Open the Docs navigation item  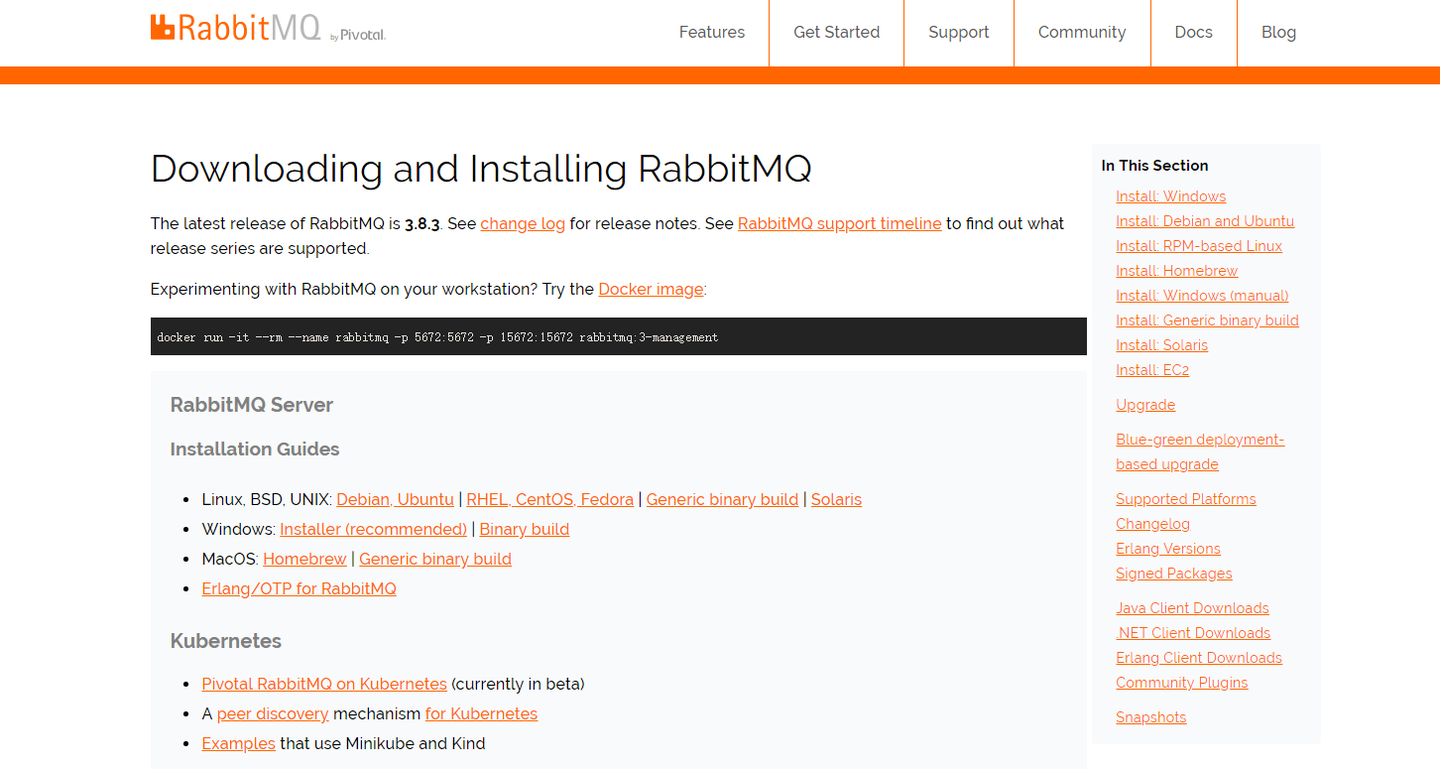pos(1193,32)
